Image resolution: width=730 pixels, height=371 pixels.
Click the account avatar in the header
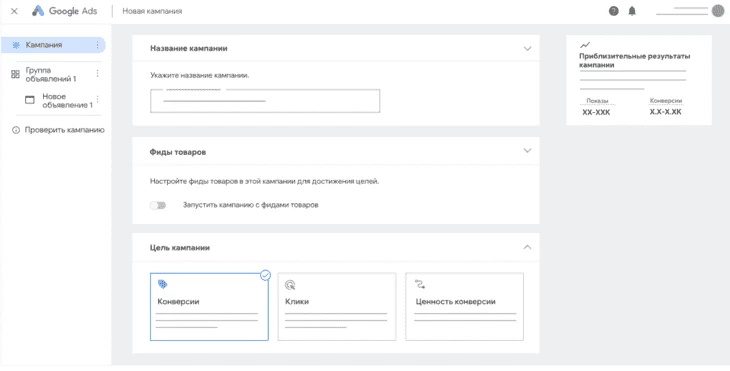click(x=717, y=11)
